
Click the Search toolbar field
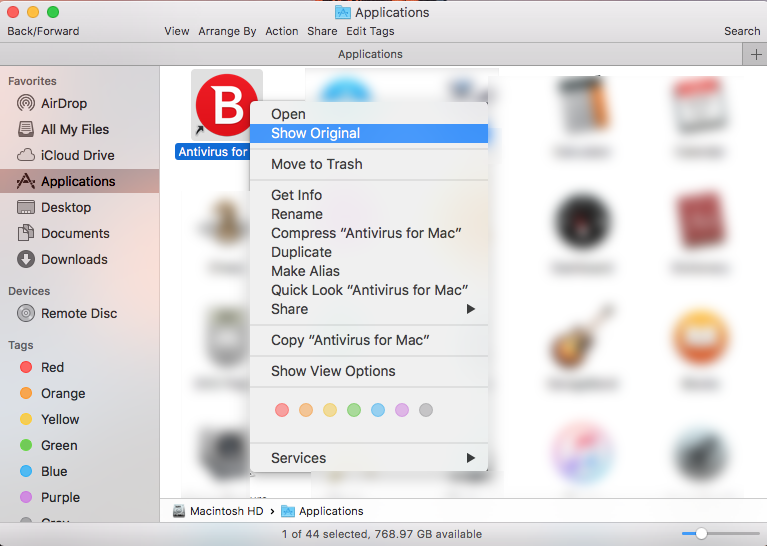[x=742, y=31]
